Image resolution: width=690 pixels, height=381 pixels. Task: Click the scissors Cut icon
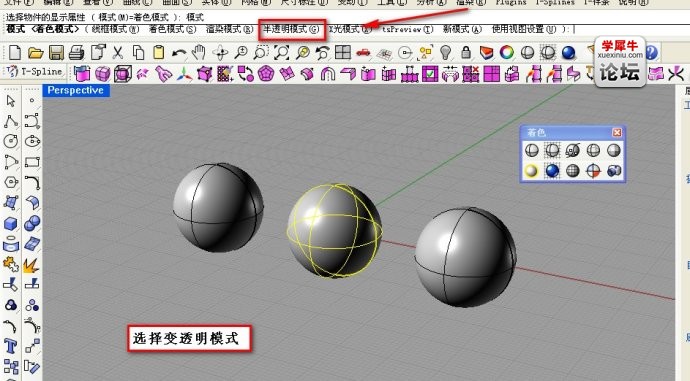[117, 53]
